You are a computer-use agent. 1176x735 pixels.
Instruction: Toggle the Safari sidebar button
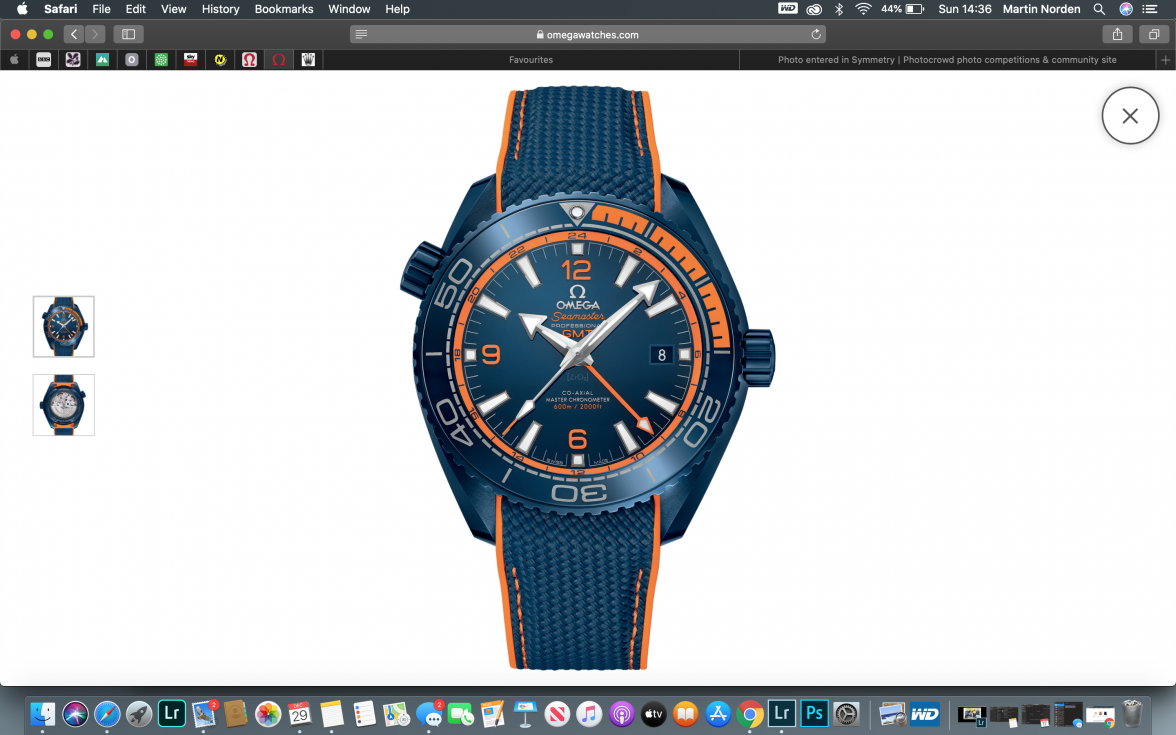click(x=128, y=34)
